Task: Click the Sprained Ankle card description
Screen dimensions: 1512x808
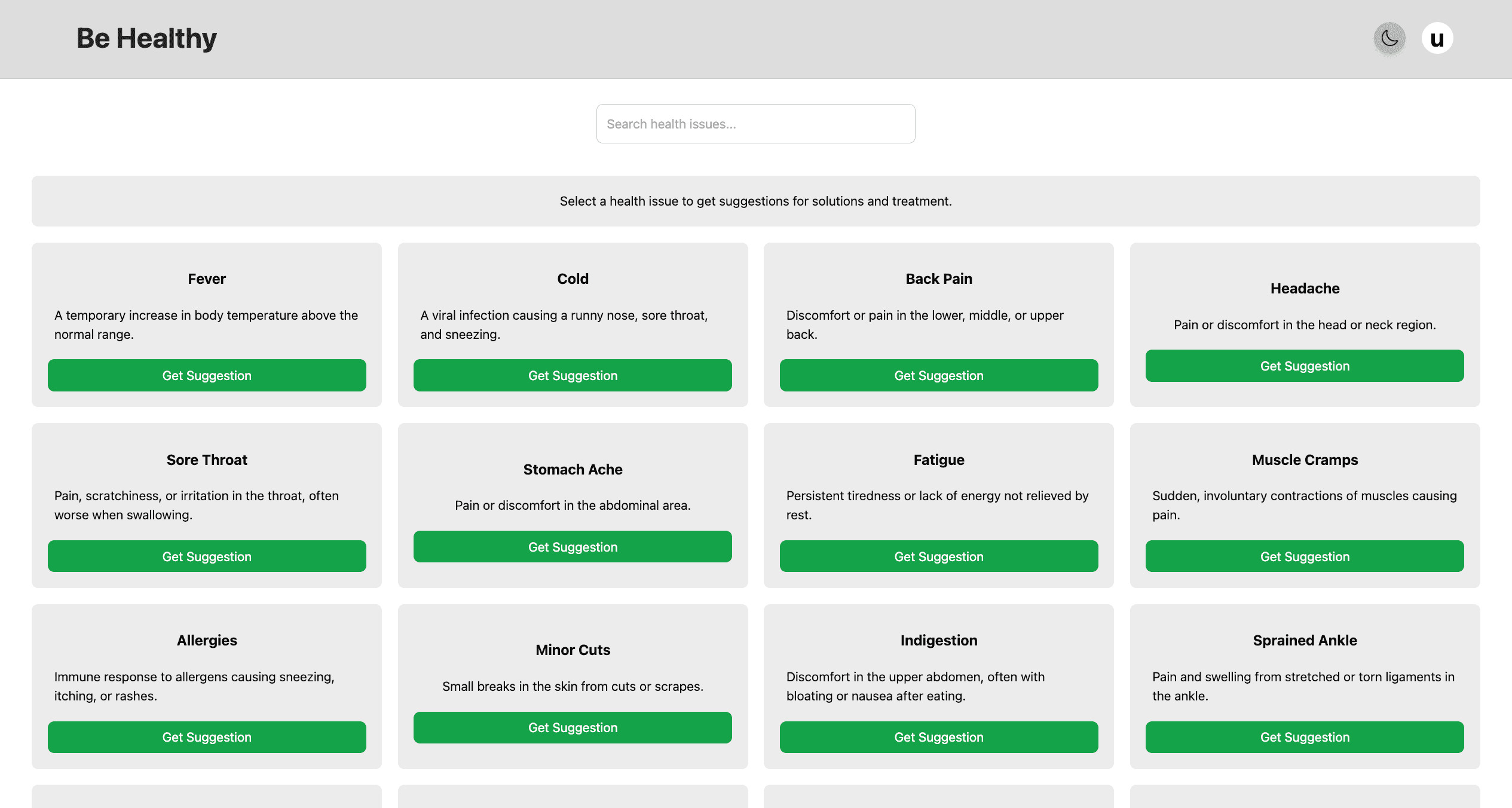Action: coord(1303,686)
